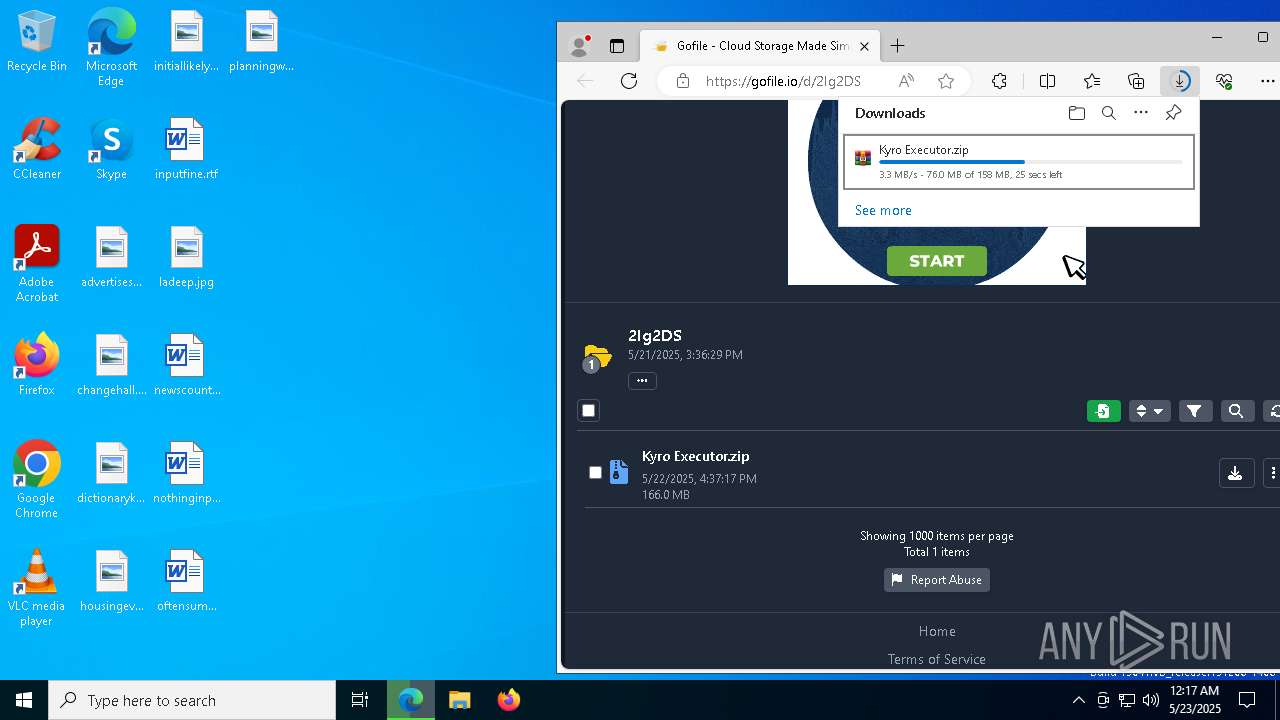Open Edge profile avatar icon
The width and height of the screenshot is (1280, 720).
[579, 46]
